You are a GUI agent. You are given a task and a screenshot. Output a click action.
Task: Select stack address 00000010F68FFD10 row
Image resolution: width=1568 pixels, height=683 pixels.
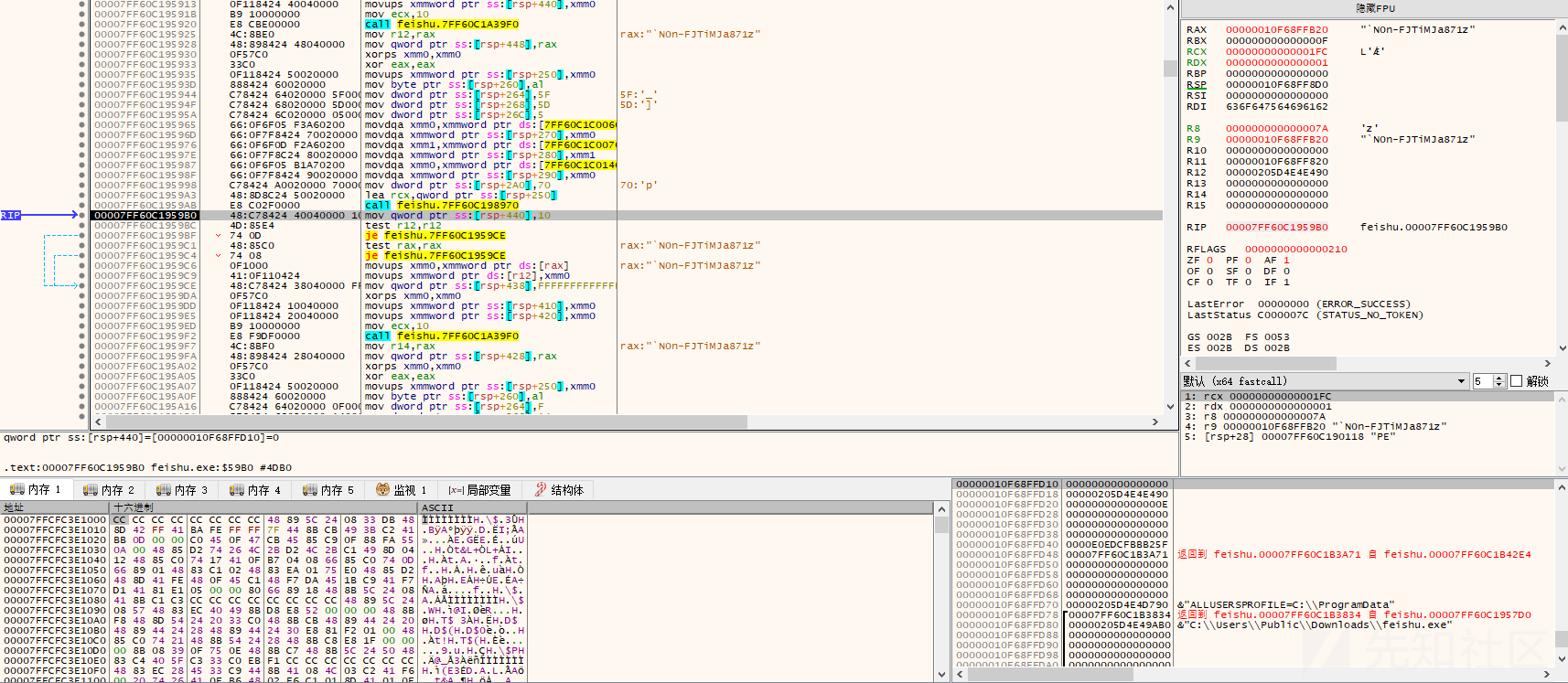1006,485
